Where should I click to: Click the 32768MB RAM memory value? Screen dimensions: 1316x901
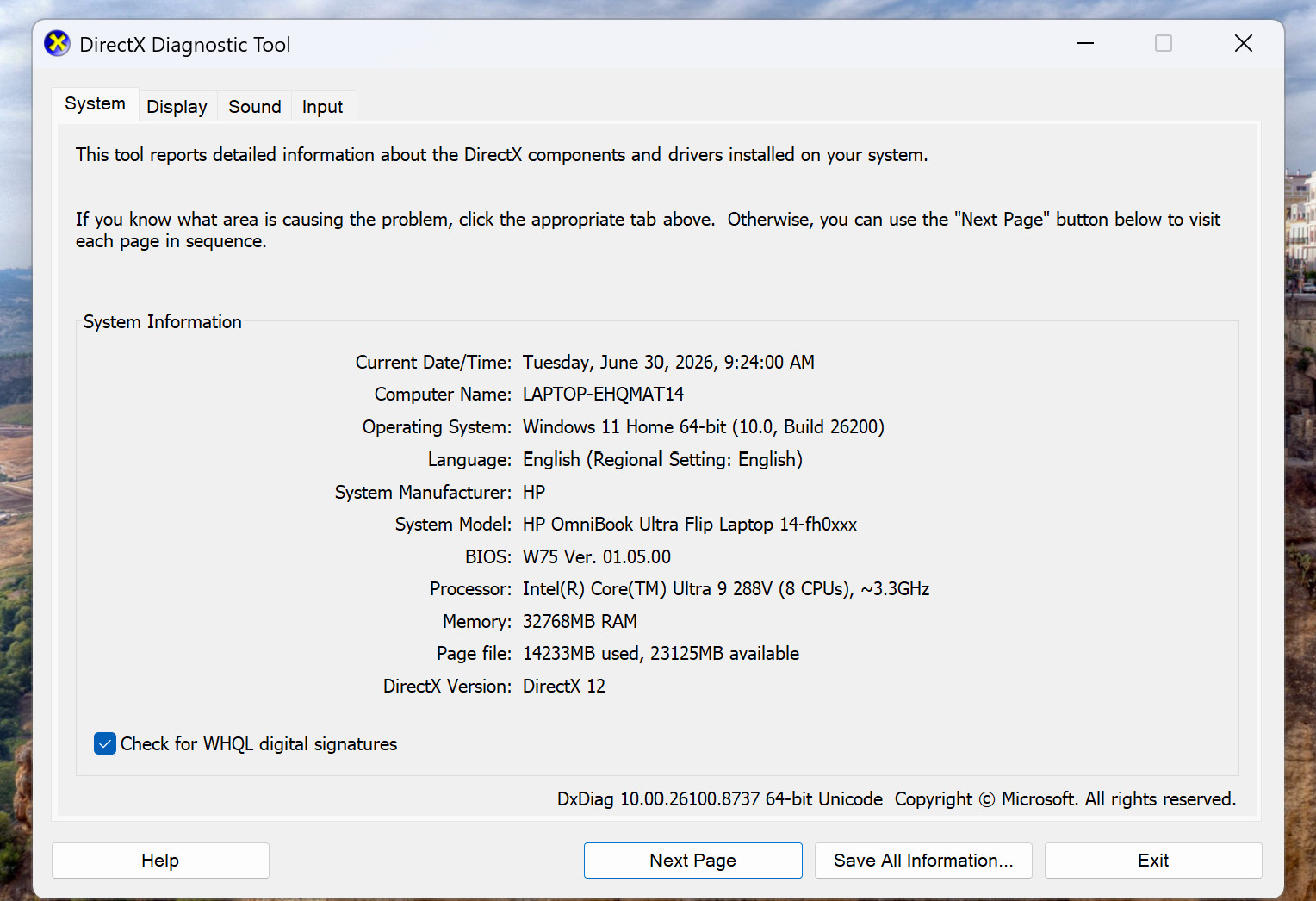point(580,622)
